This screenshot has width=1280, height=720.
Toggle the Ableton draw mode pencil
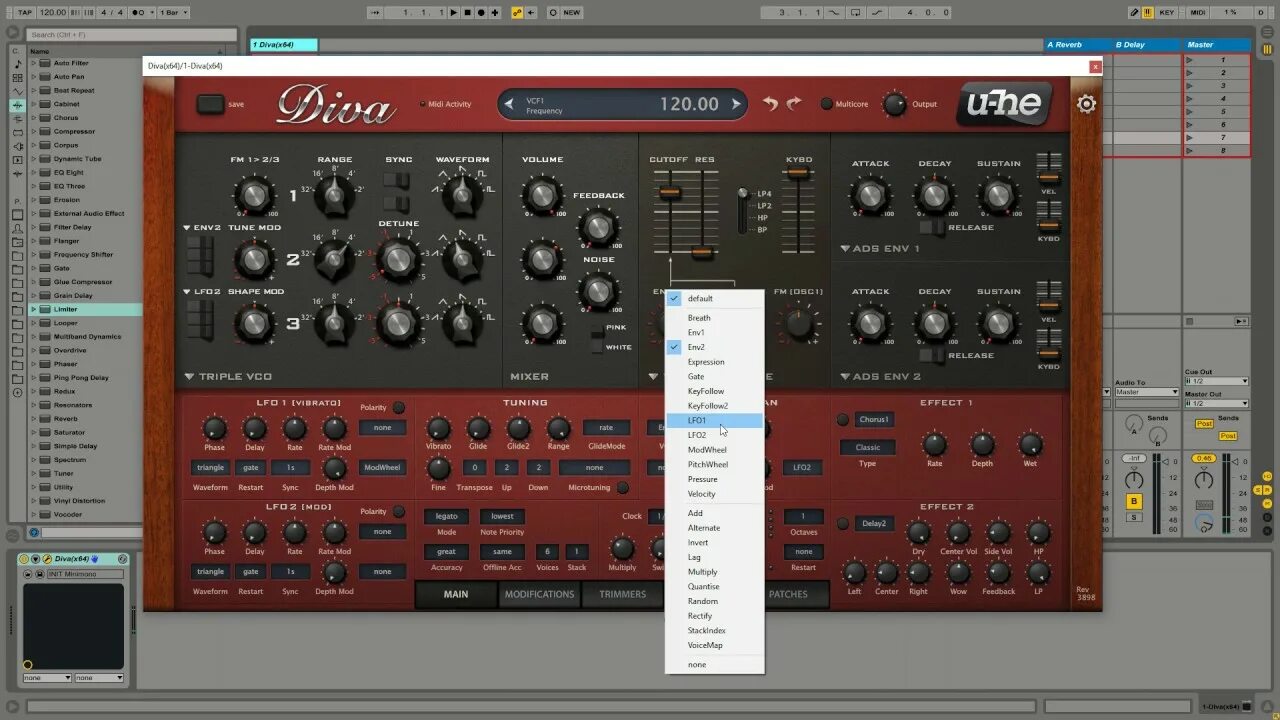[x=1133, y=12]
